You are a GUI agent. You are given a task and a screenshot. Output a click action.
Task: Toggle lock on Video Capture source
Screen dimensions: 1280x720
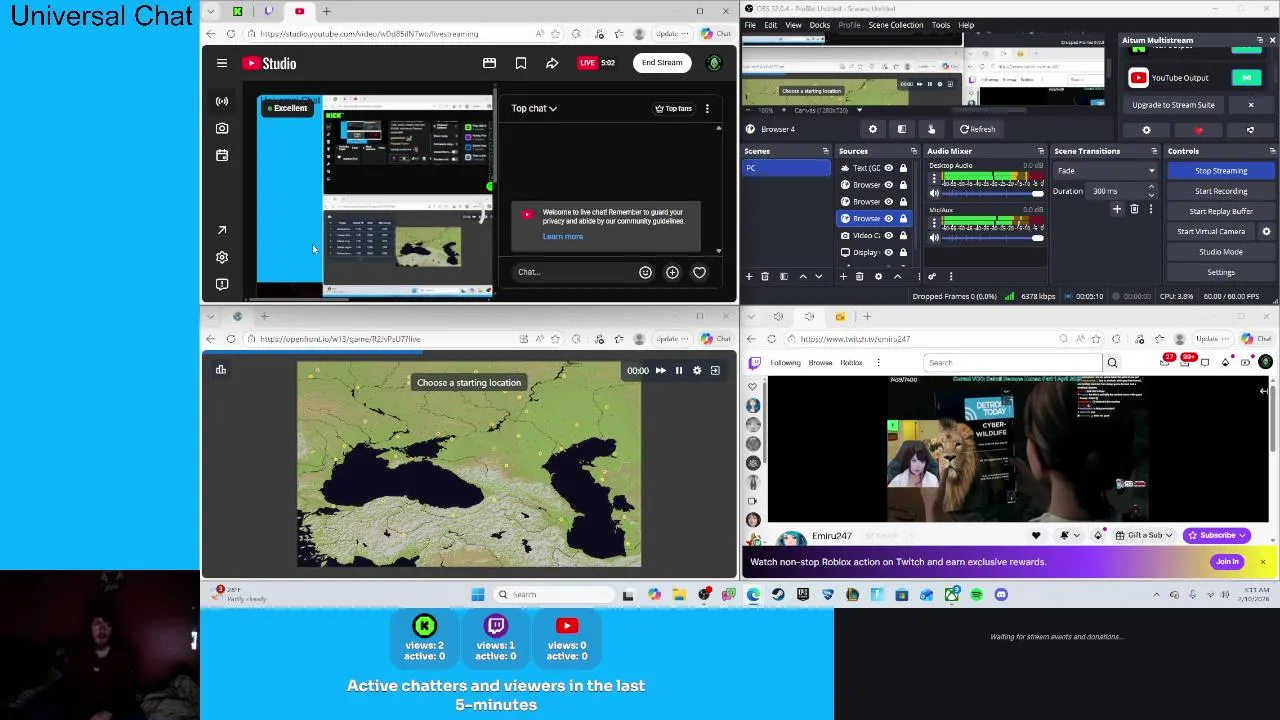pyautogui.click(x=903, y=235)
